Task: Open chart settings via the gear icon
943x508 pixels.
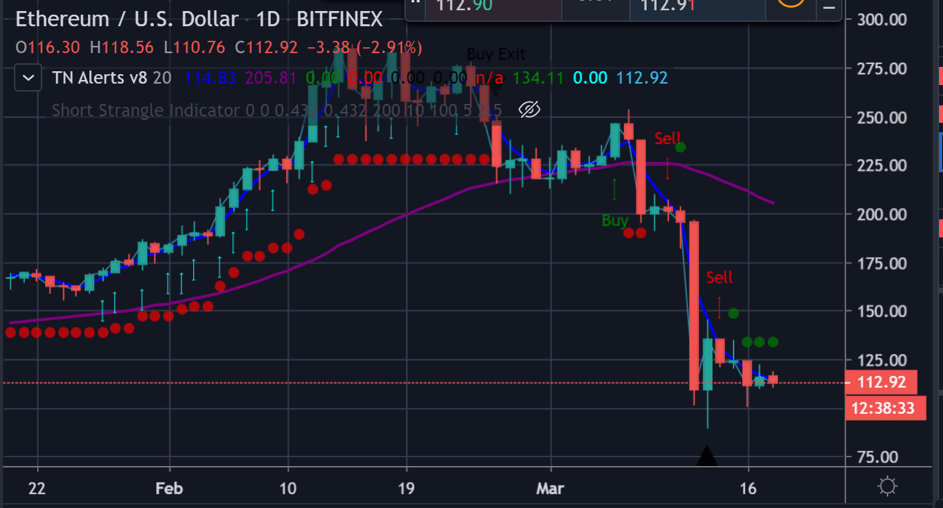Action: 886,487
